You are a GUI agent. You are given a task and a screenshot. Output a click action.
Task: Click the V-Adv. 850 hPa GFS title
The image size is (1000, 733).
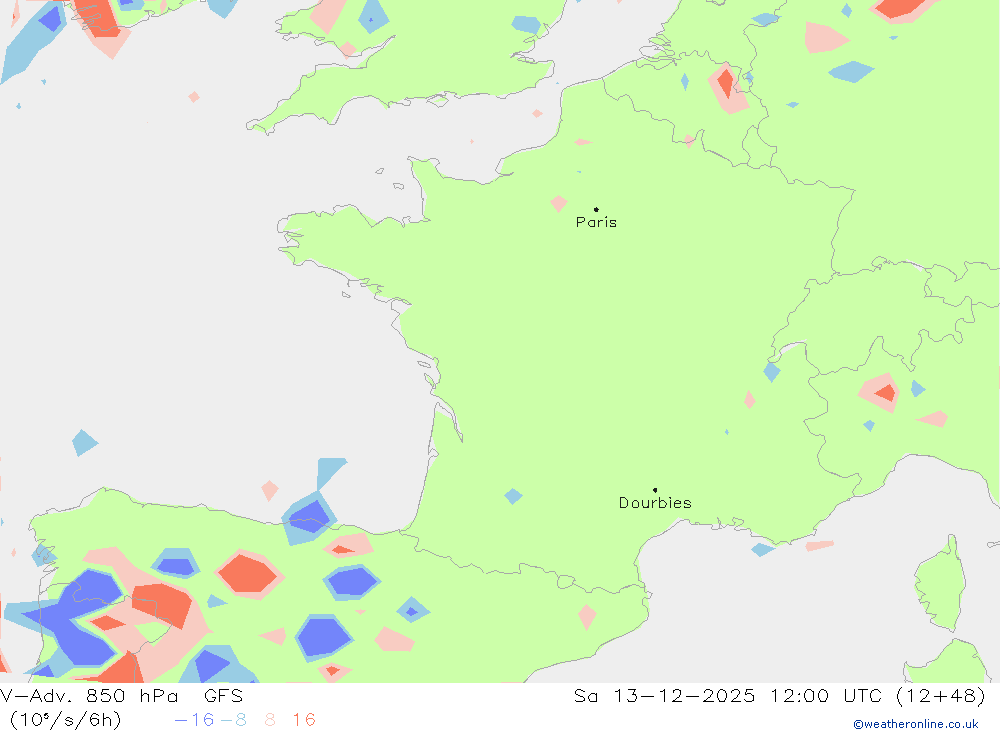point(121,695)
